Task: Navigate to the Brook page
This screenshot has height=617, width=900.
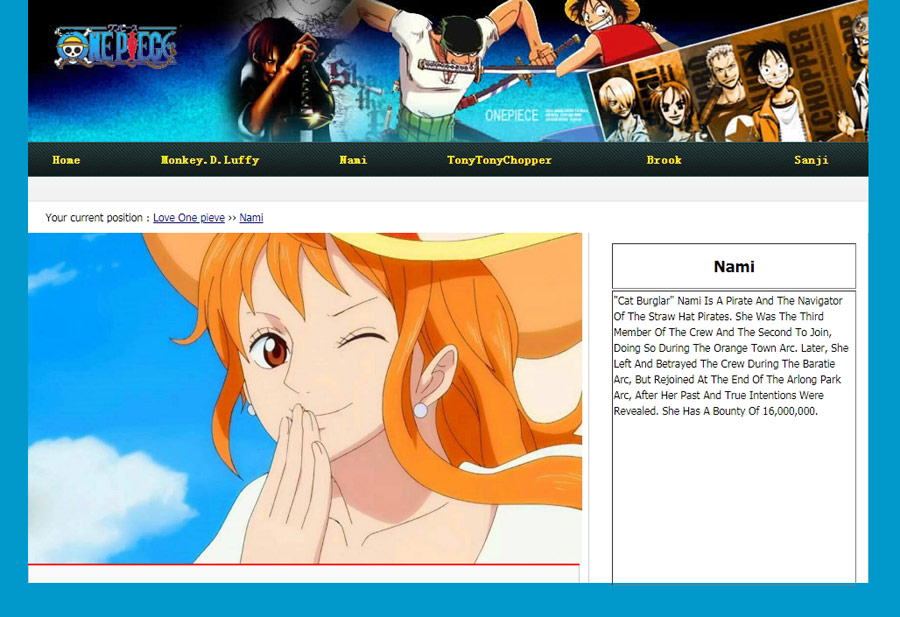Action: (x=664, y=160)
